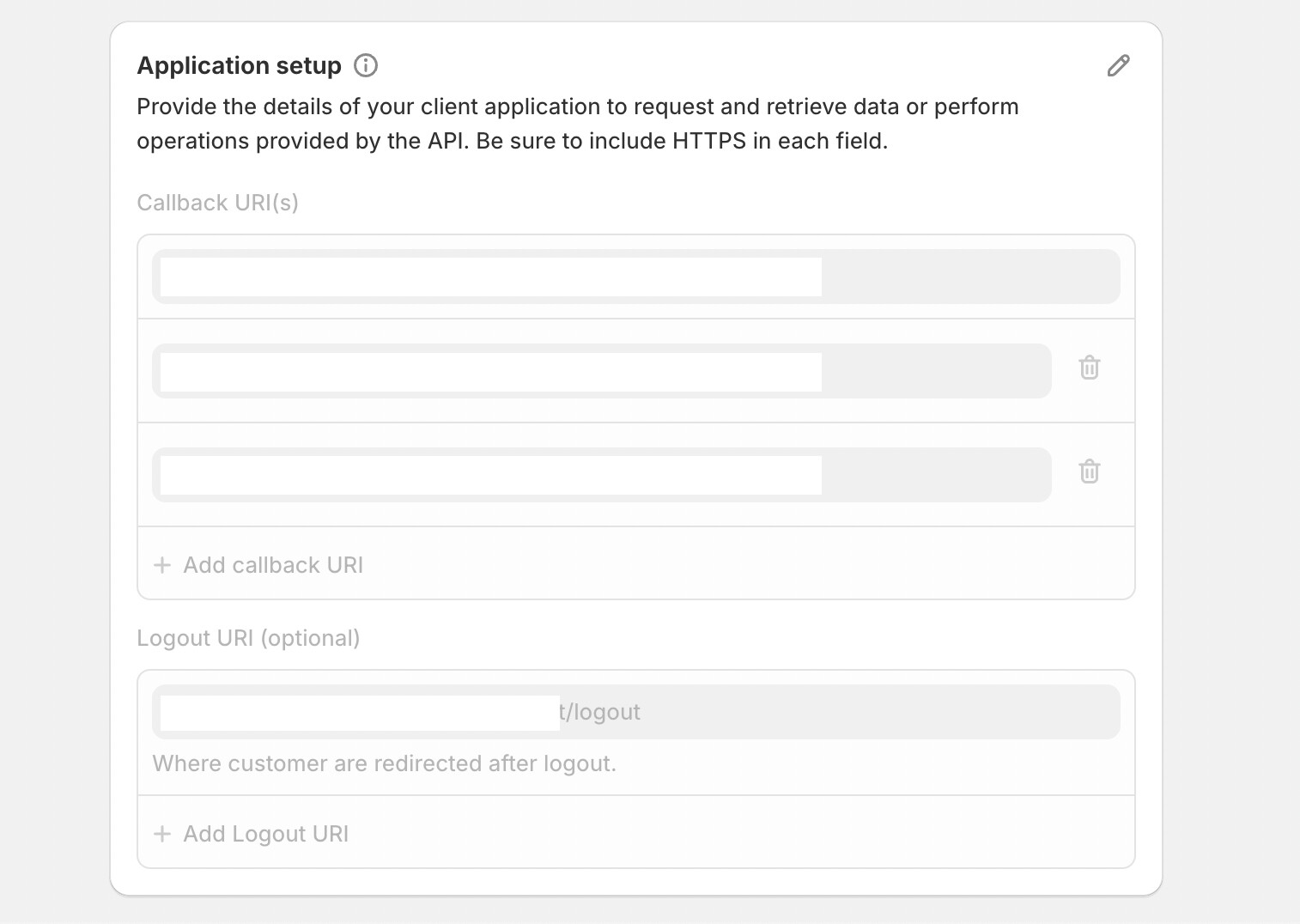Screen dimensions: 1300x924
Task: Click the Add Logout URI text
Action: (266, 834)
